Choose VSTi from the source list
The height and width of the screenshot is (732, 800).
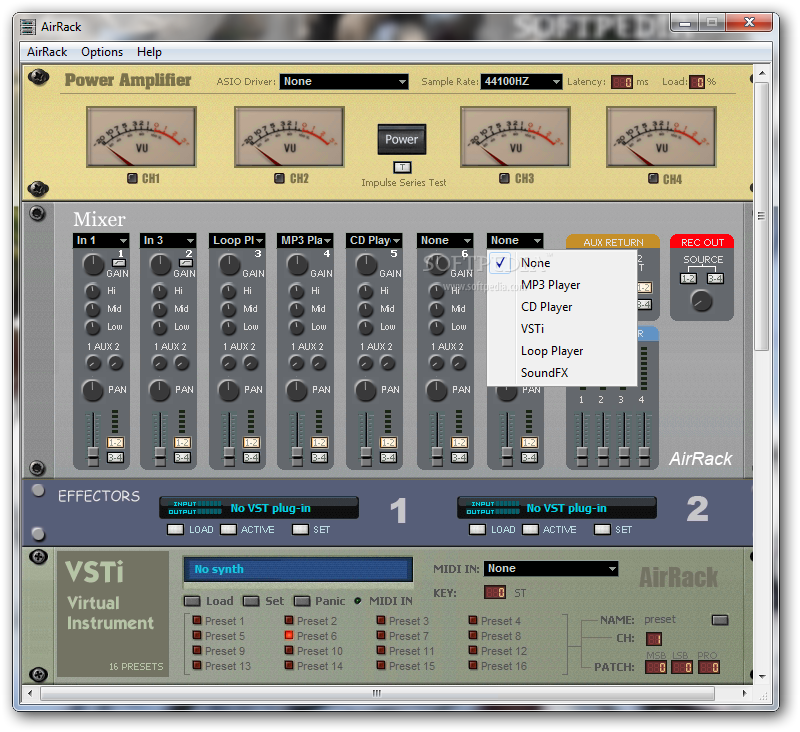[x=562, y=329]
